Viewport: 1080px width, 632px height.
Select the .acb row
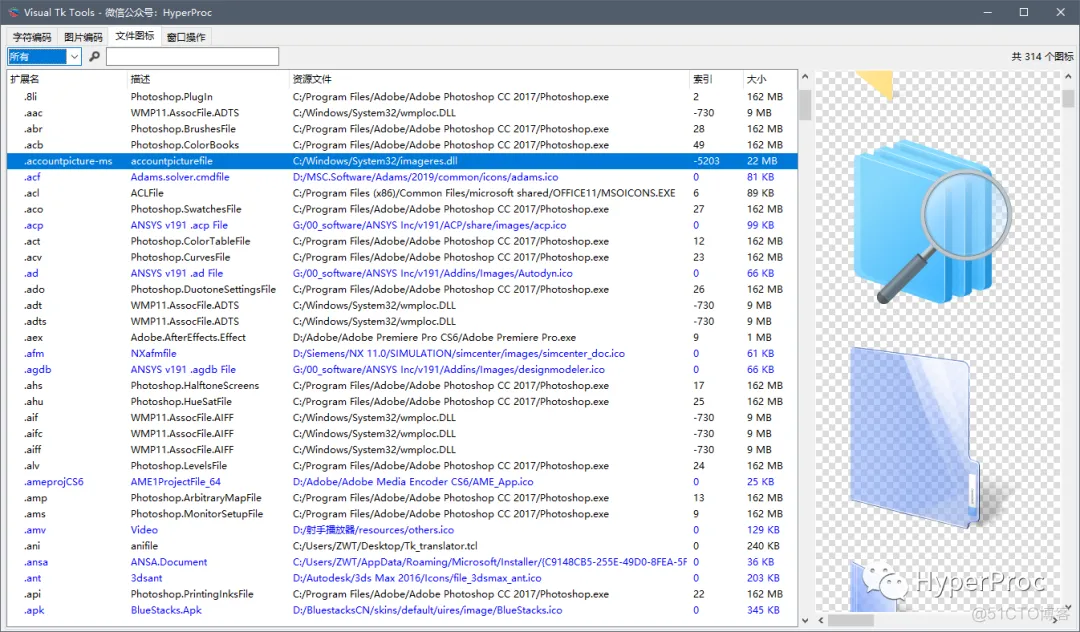coord(402,145)
